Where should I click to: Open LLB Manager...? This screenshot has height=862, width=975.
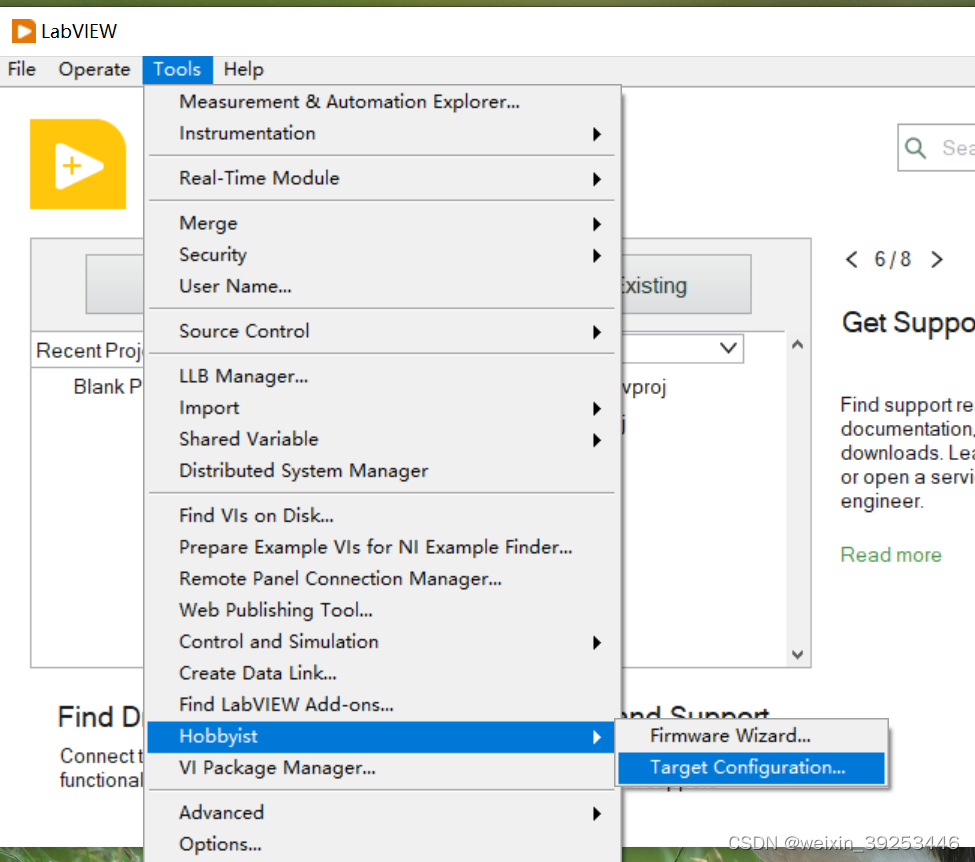click(x=381, y=376)
